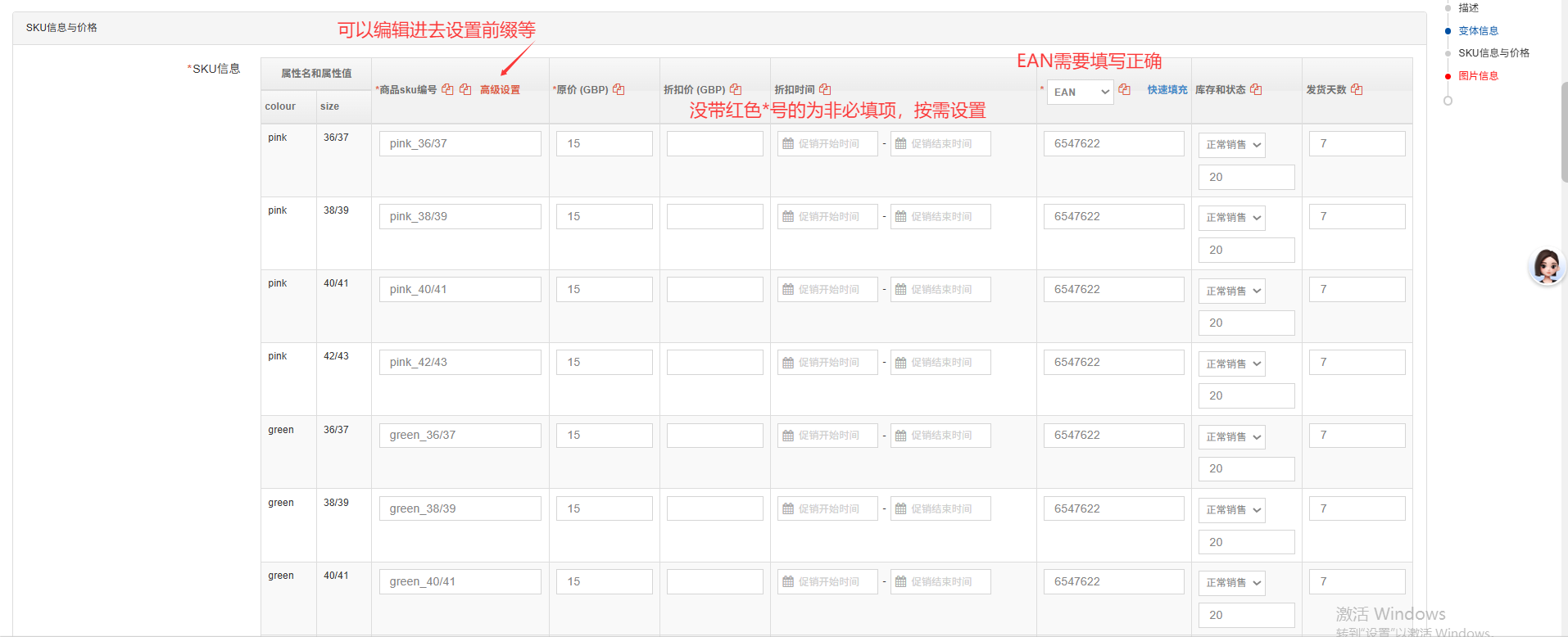Click the copy icon beside 库存和状态

[1256, 89]
